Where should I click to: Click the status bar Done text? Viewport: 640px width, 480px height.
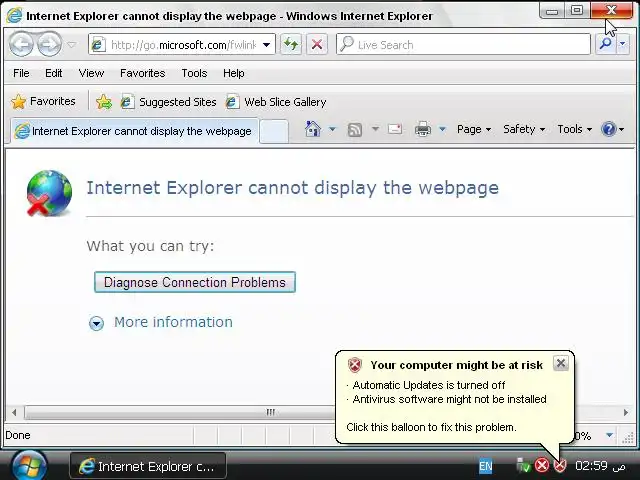[x=18, y=436]
